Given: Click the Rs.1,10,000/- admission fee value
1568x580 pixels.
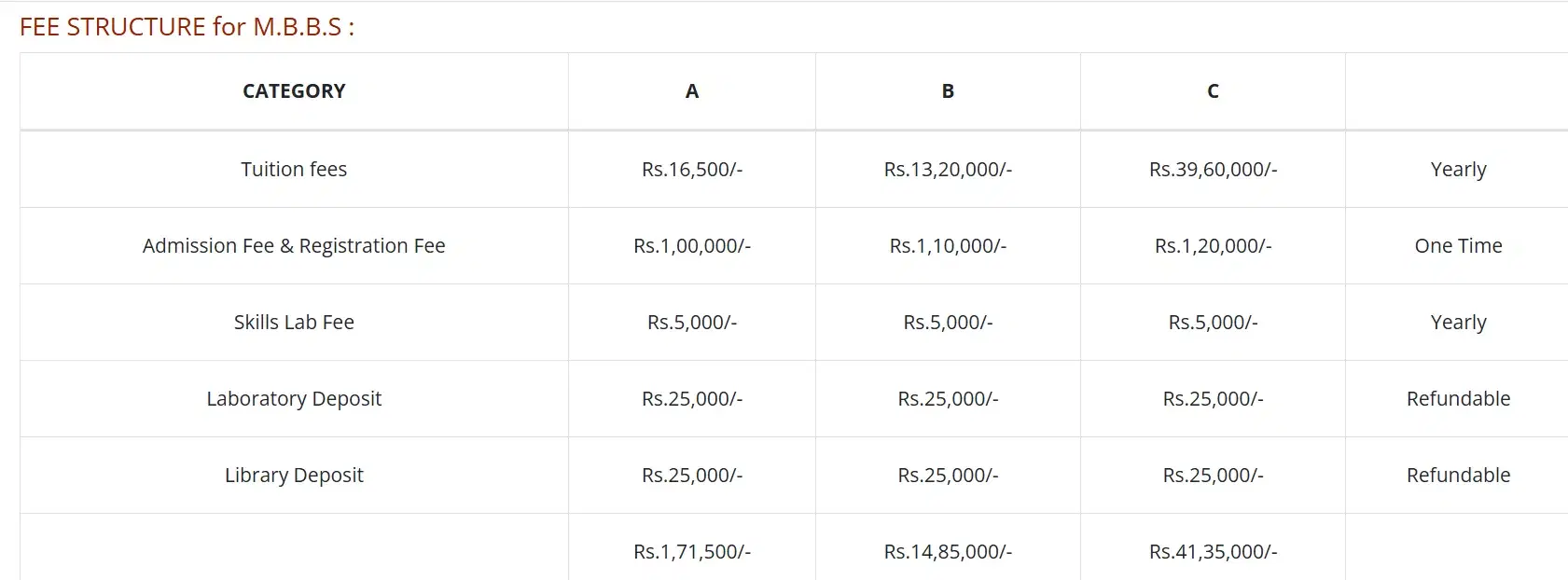Looking at the screenshot, I should point(948,246).
